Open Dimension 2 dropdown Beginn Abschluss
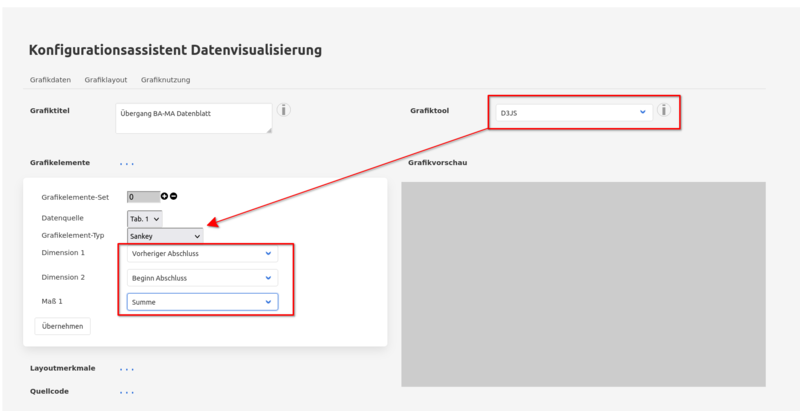Viewport: 800px width, 411px height. point(202,278)
